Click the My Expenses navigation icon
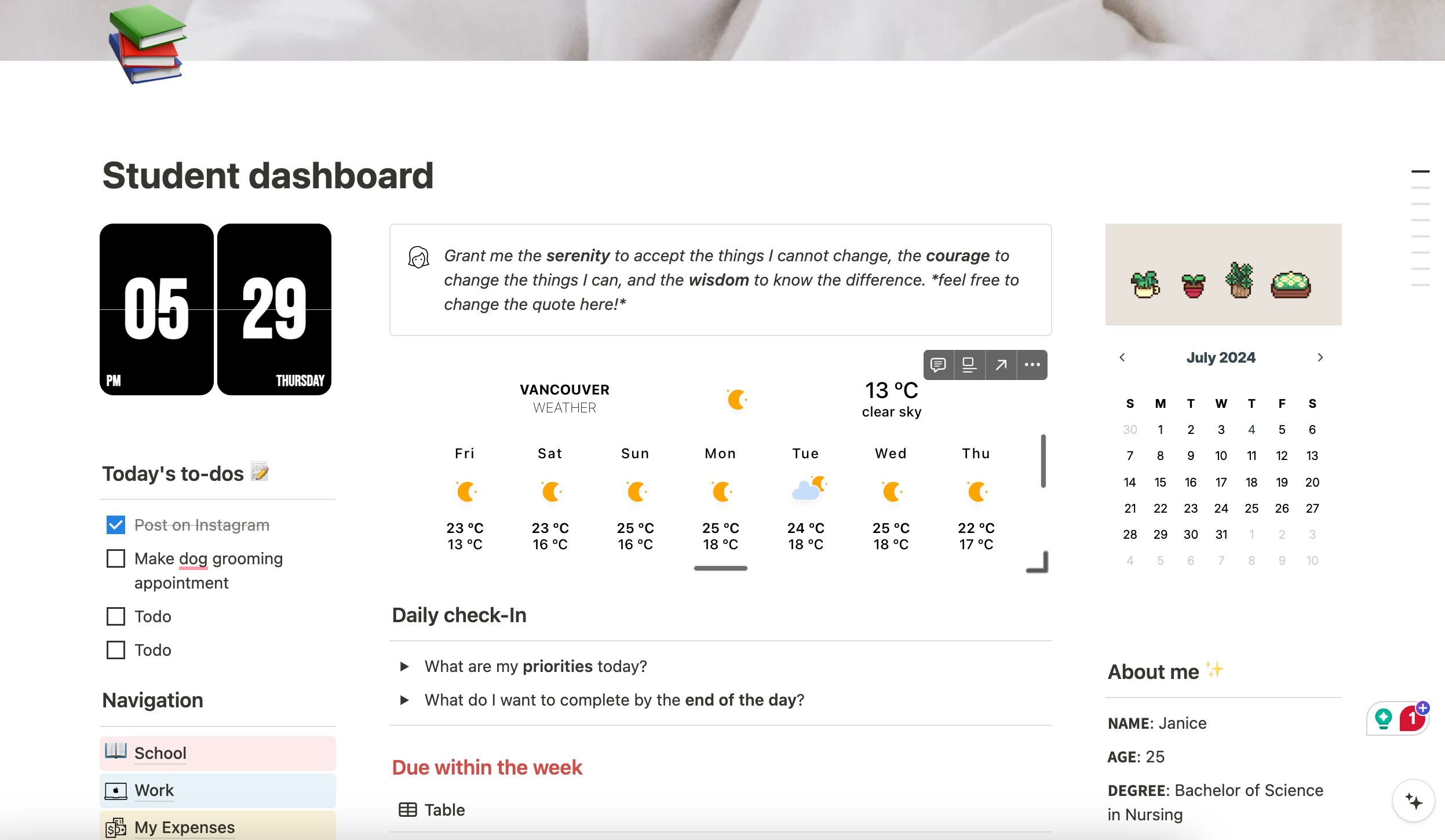1445x840 pixels. point(116,826)
